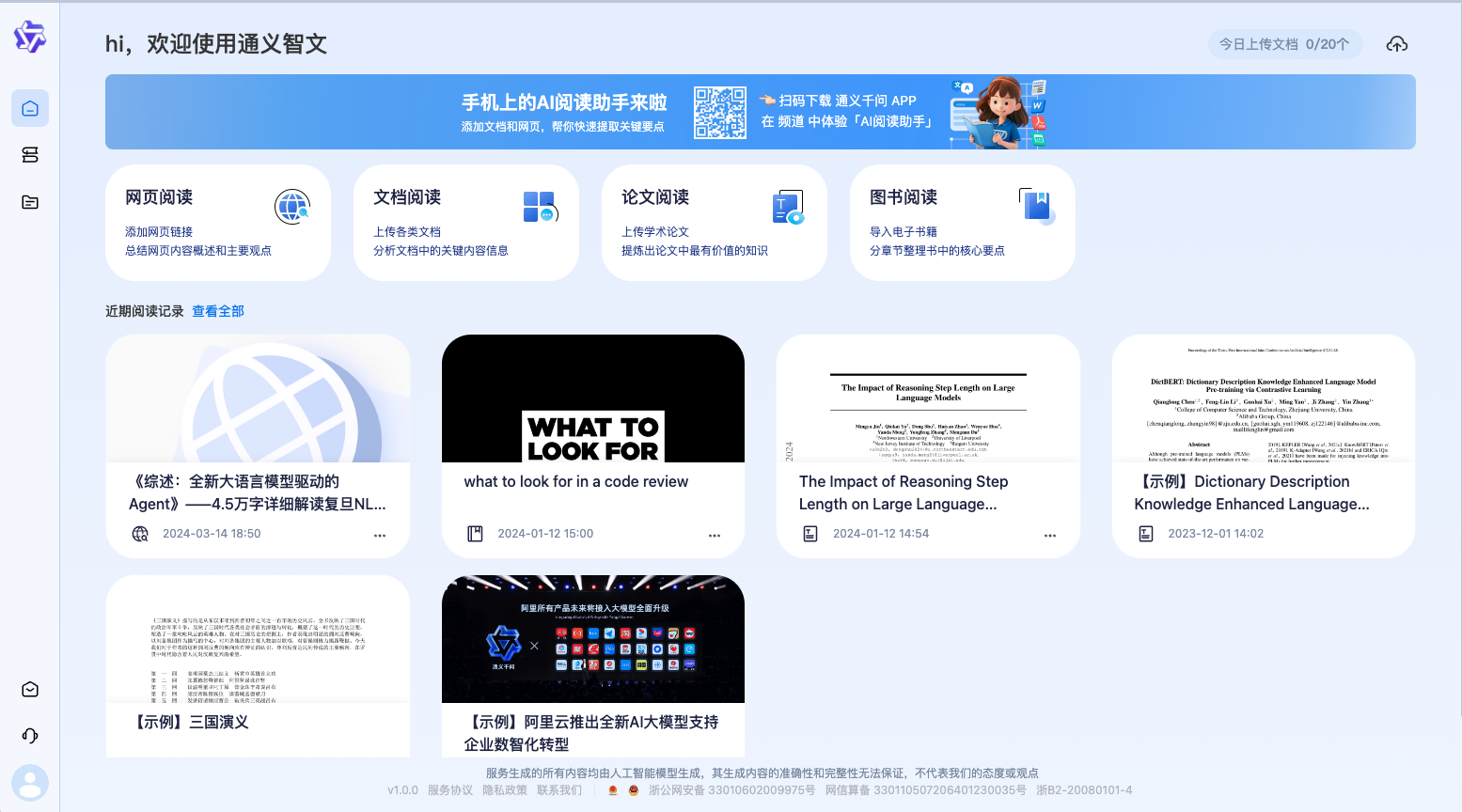Click the Tongyi logo in the sidebar

(30, 37)
